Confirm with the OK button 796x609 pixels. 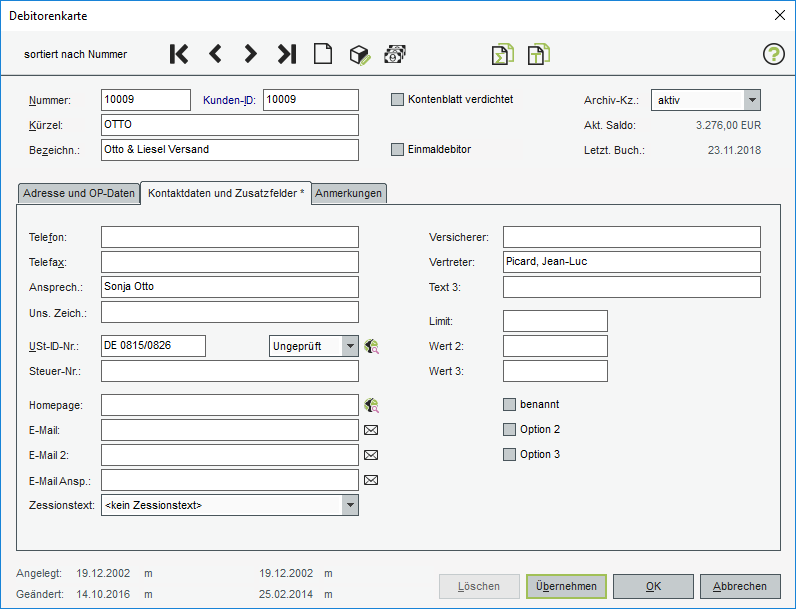(653, 586)
